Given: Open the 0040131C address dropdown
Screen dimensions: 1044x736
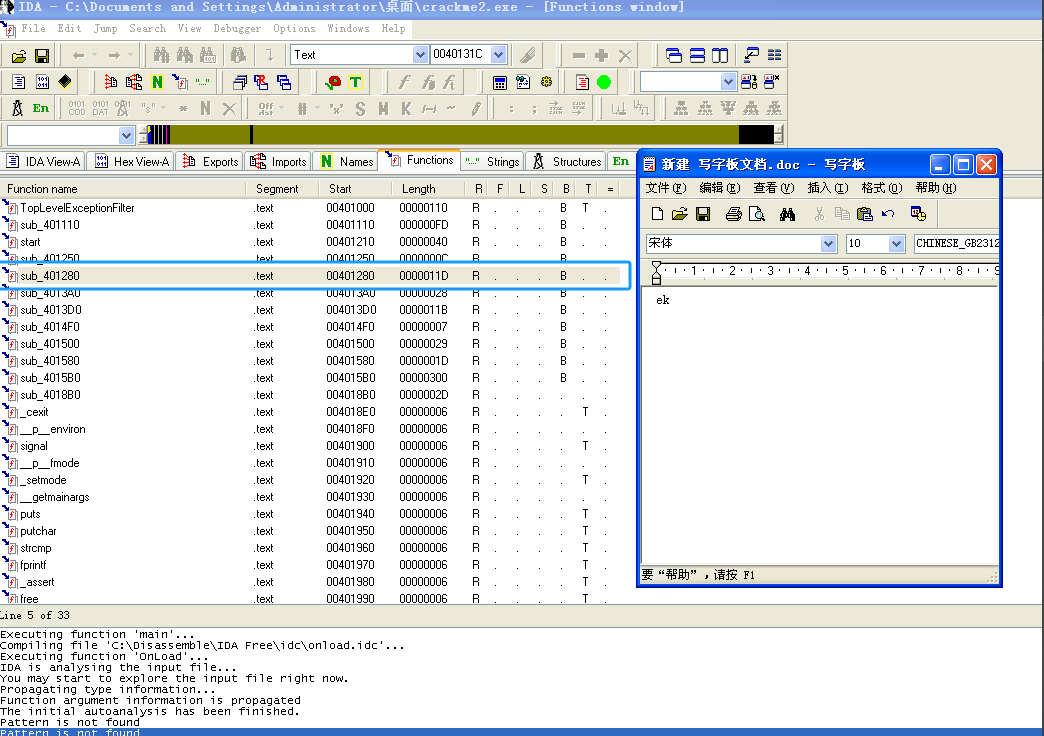Looking at the screenshot, I should coord(499,55).
